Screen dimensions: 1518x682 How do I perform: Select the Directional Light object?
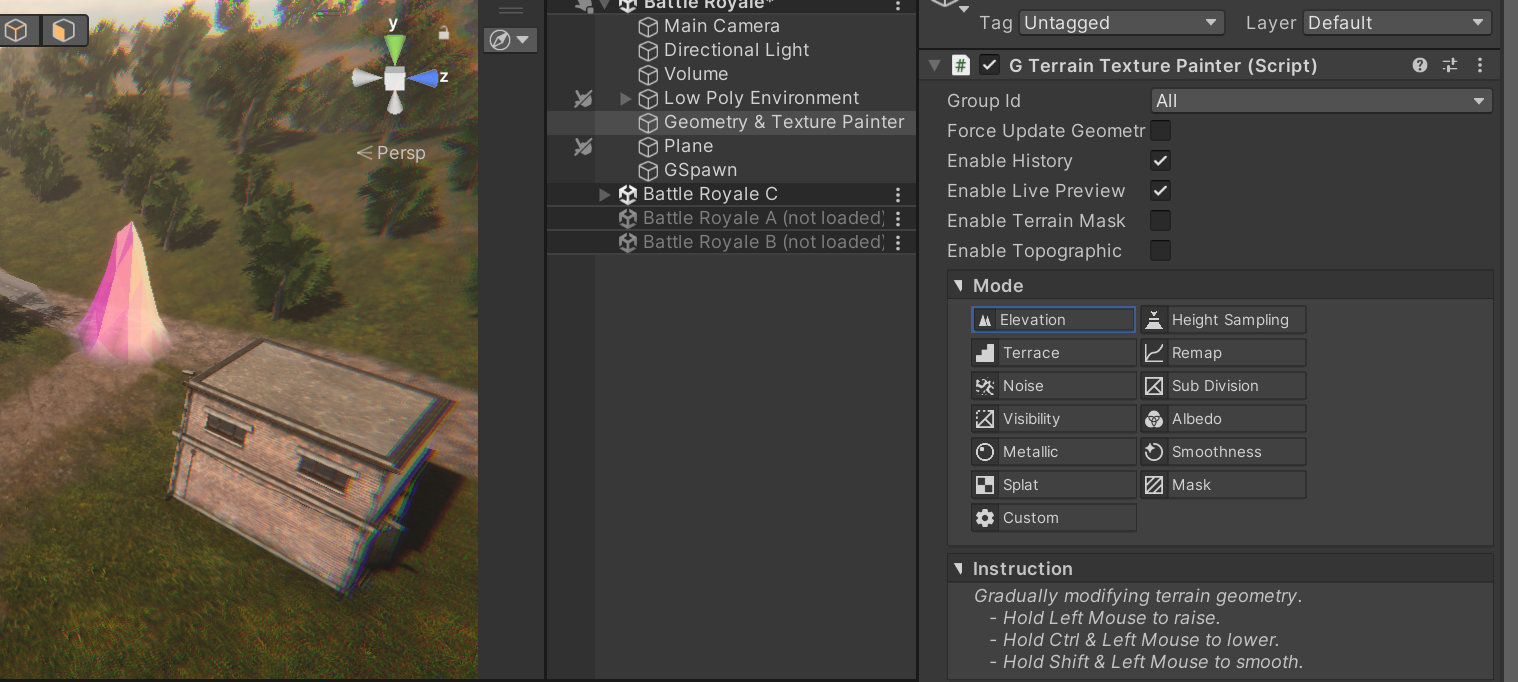[736, 50]
